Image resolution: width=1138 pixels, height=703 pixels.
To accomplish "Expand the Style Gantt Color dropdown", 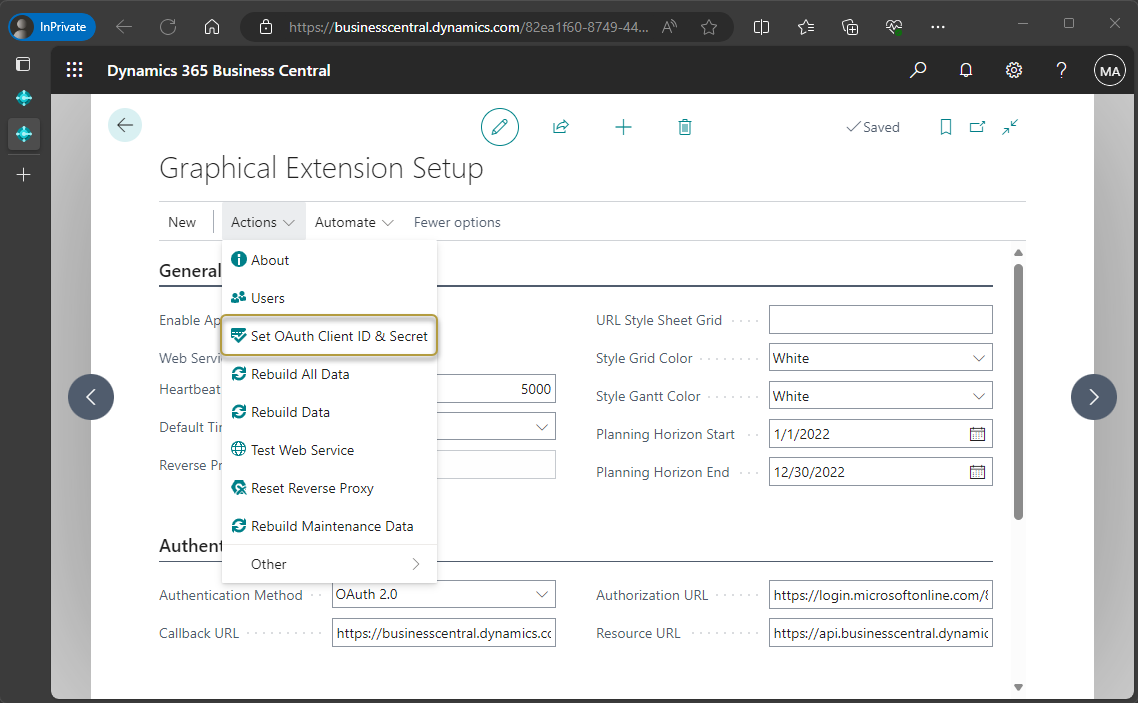I will [978, 396].
